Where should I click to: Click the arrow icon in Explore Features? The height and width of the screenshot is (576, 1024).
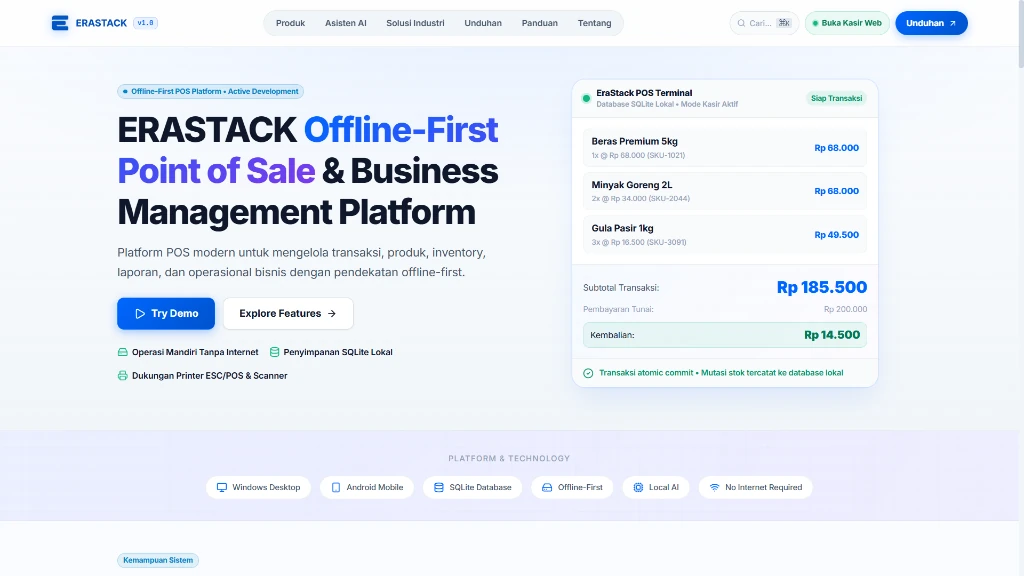click(x=332, y=313)
